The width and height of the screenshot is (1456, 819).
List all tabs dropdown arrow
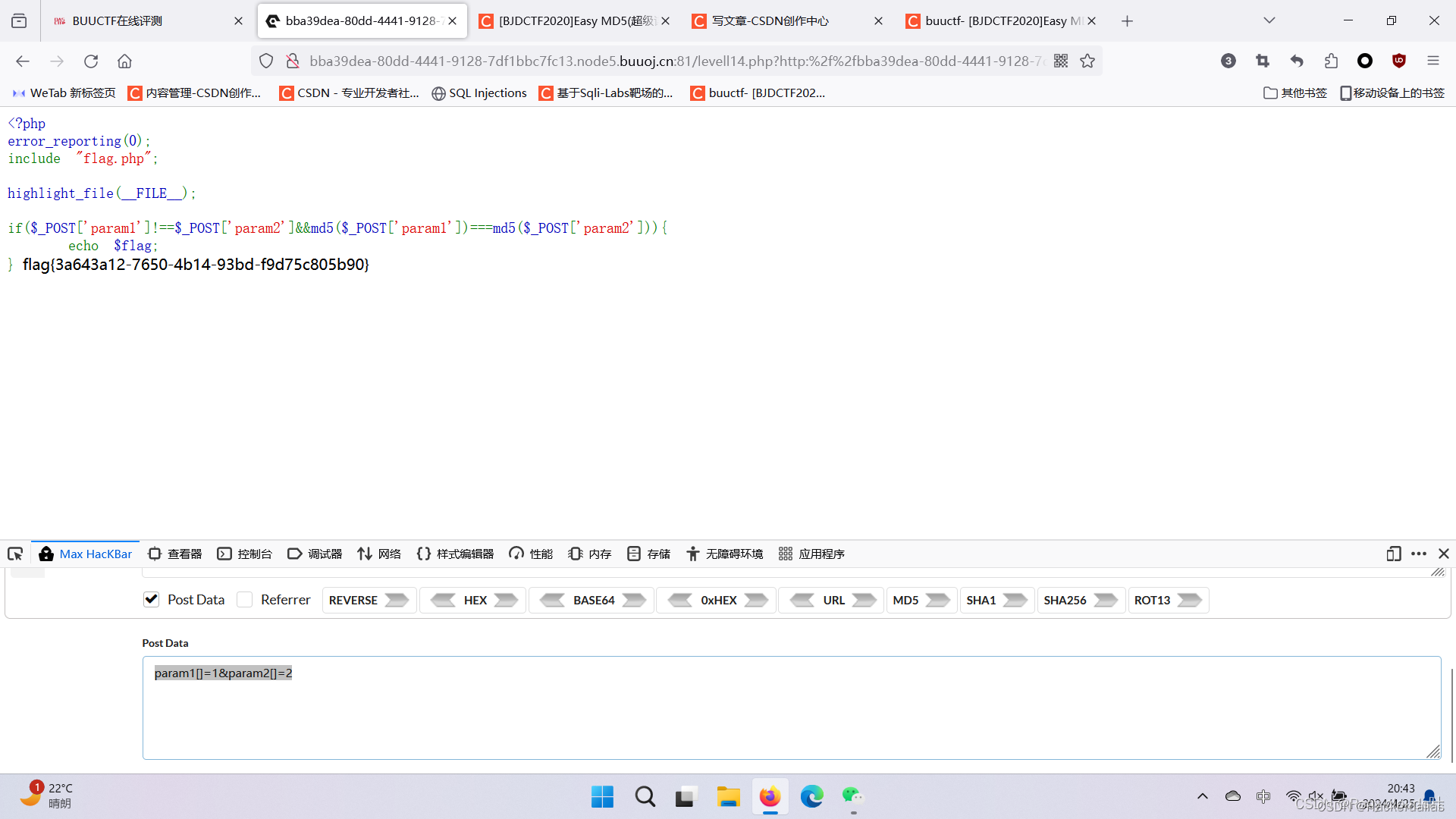point(1269,20)
